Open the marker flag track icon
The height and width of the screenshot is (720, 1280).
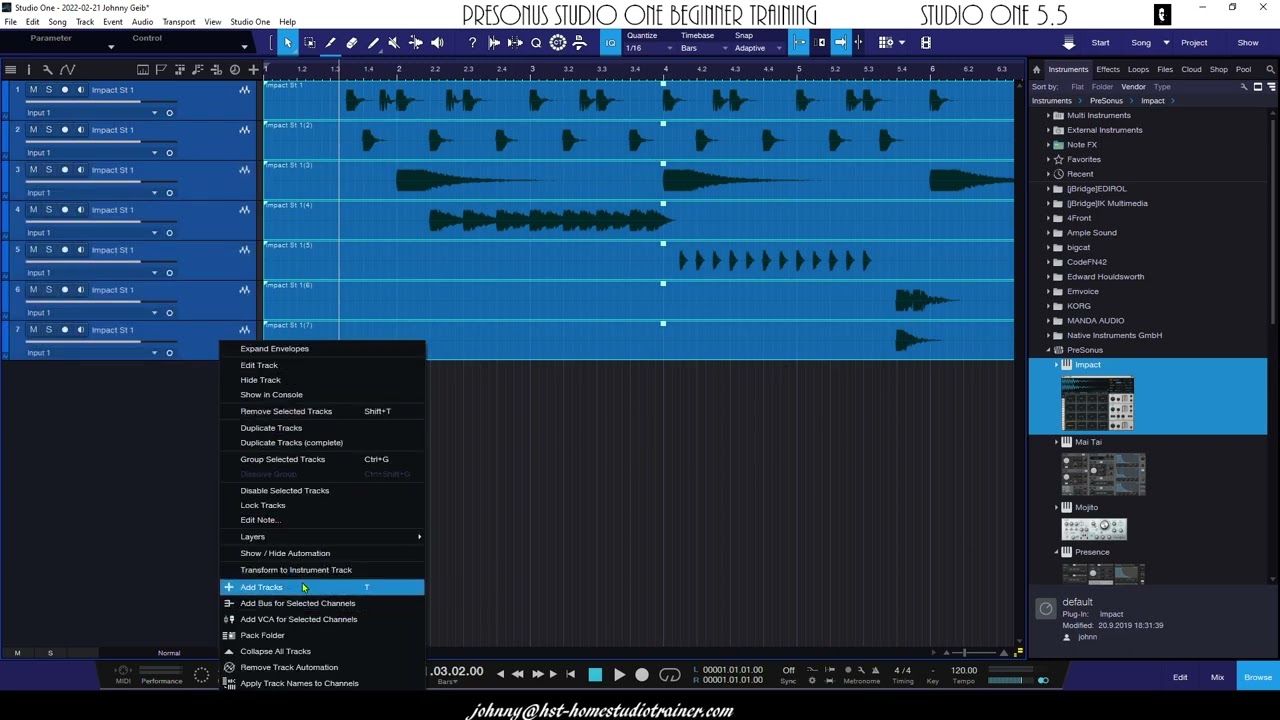(x=161, y=69)
